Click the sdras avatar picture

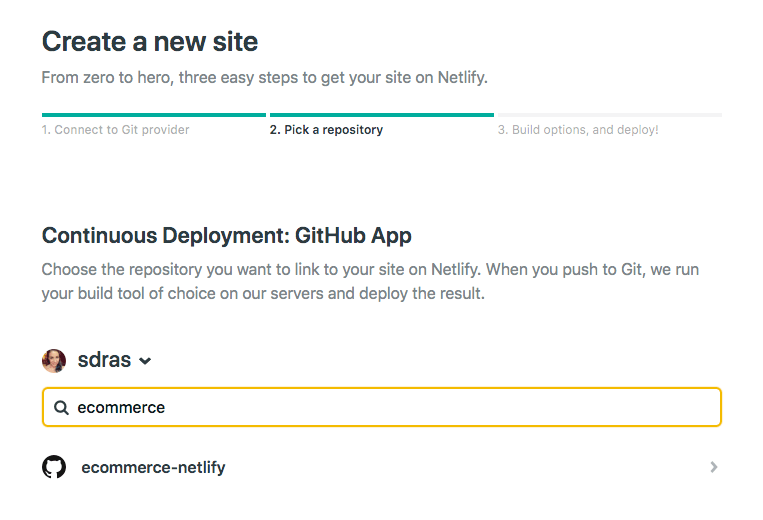click(x=54, y=361)
